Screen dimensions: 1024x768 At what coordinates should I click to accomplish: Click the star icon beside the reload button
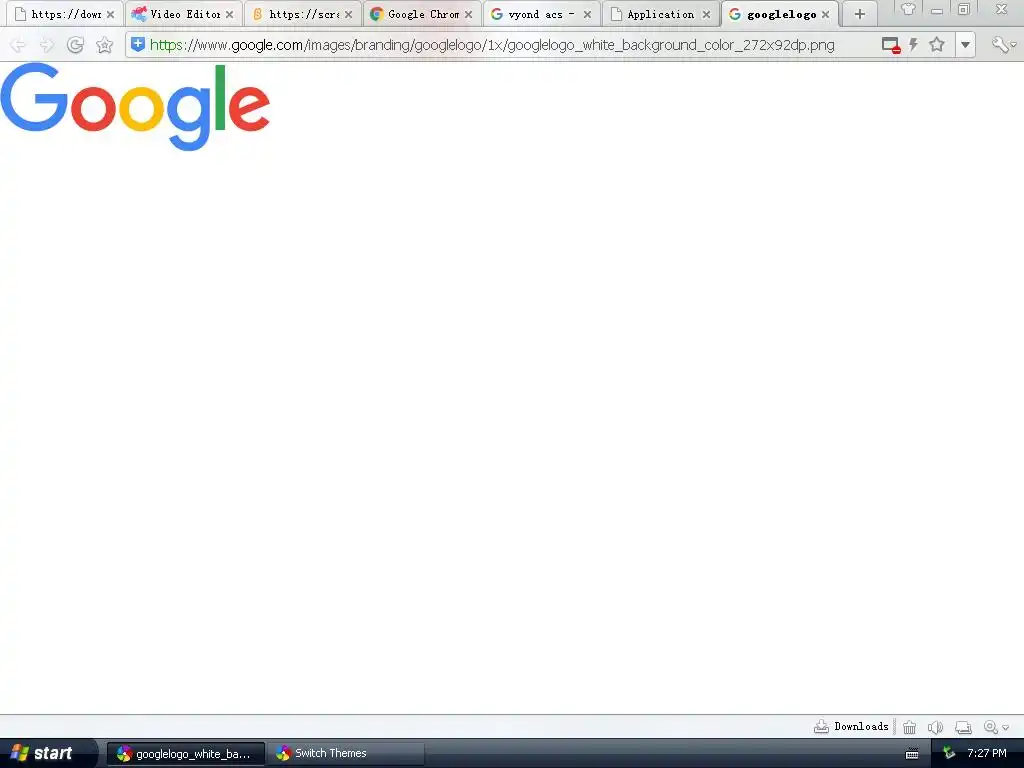pos(104,45)
